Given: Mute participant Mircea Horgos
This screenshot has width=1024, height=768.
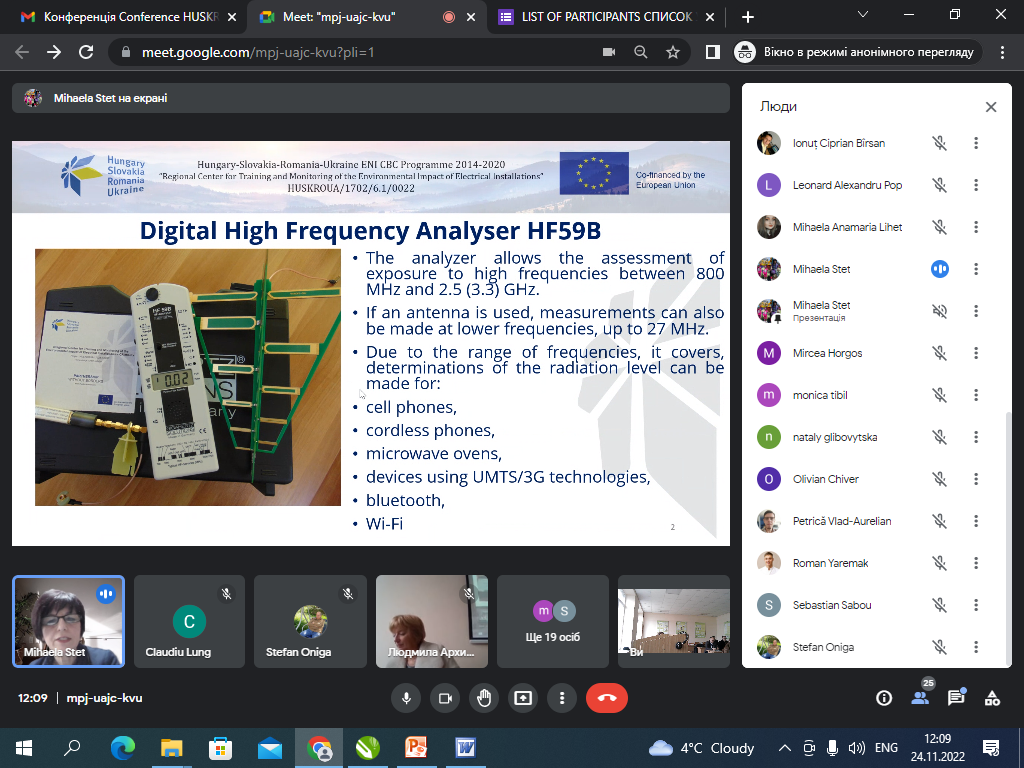Looking at the screenshot, I should click(939, 353).
